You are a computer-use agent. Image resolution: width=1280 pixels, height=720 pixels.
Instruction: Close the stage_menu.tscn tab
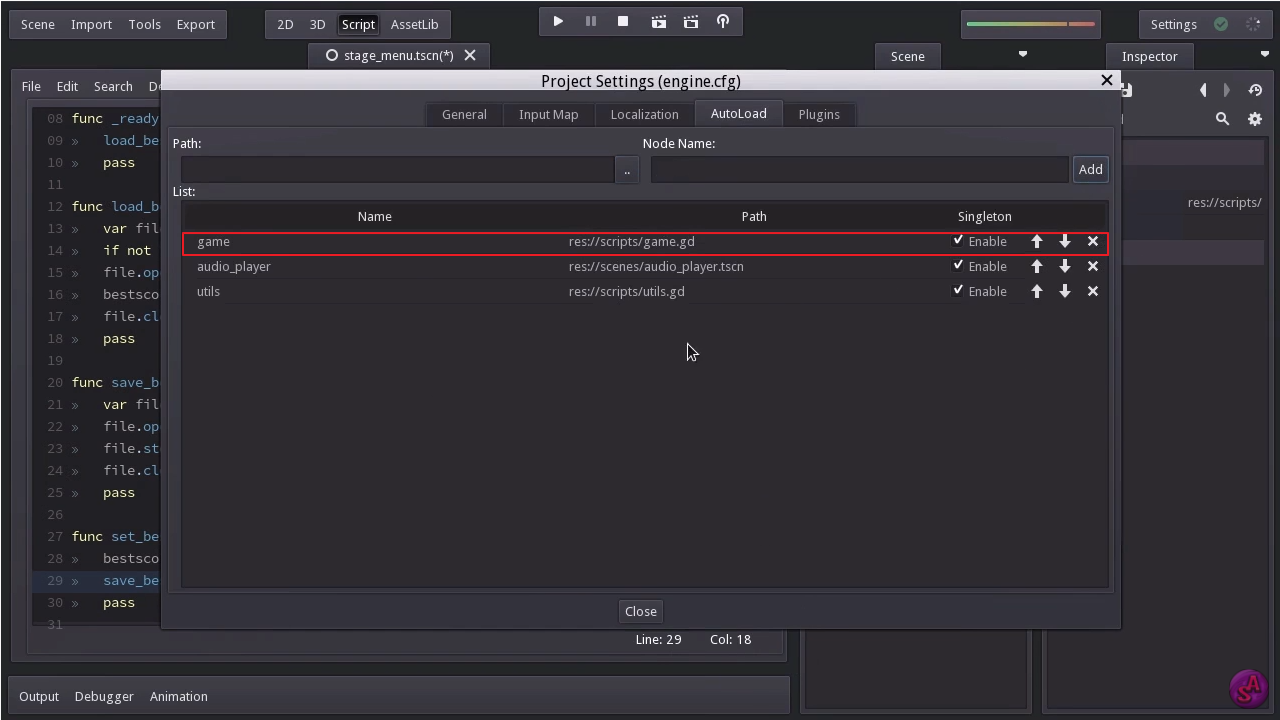[470, 55]
